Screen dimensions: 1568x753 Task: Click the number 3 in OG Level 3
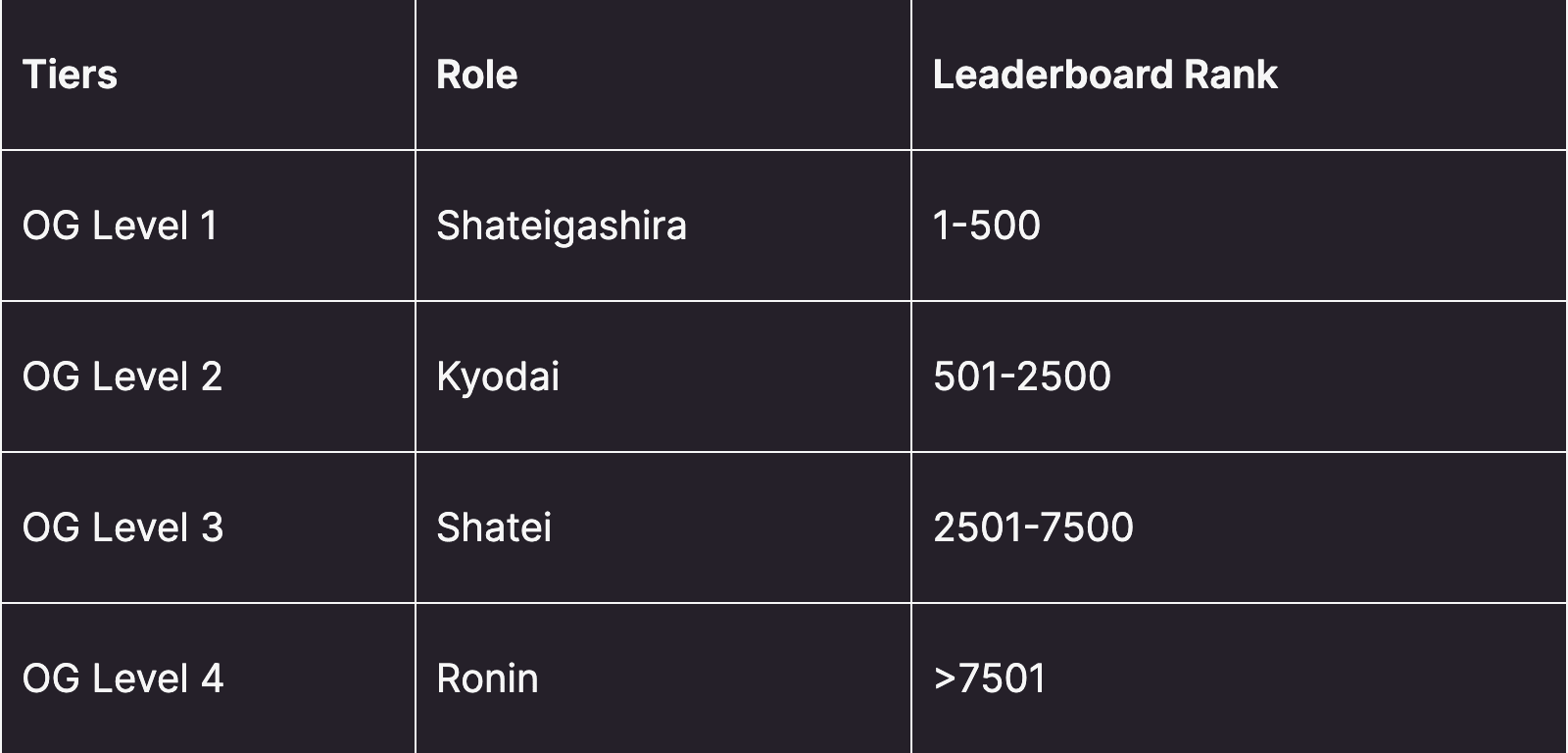pos(213,527)
